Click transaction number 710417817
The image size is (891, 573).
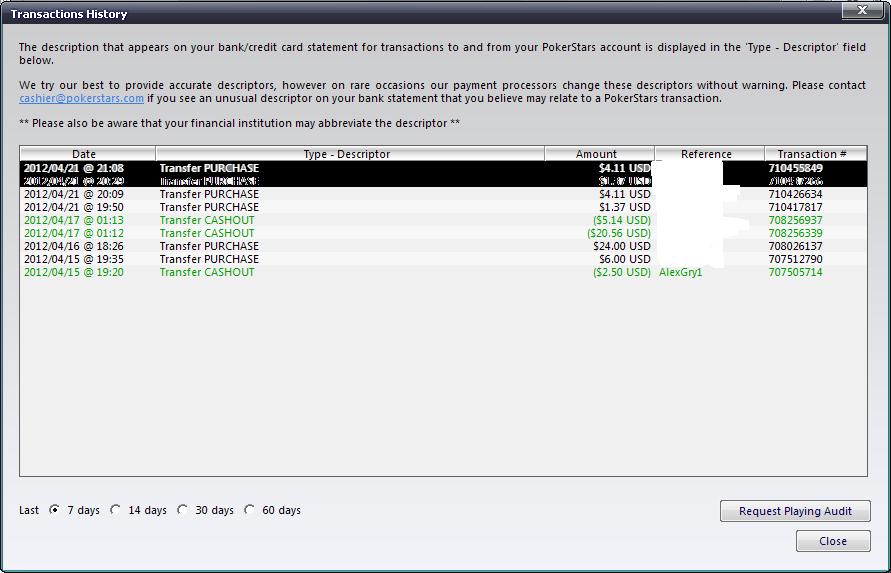(796, 207)
